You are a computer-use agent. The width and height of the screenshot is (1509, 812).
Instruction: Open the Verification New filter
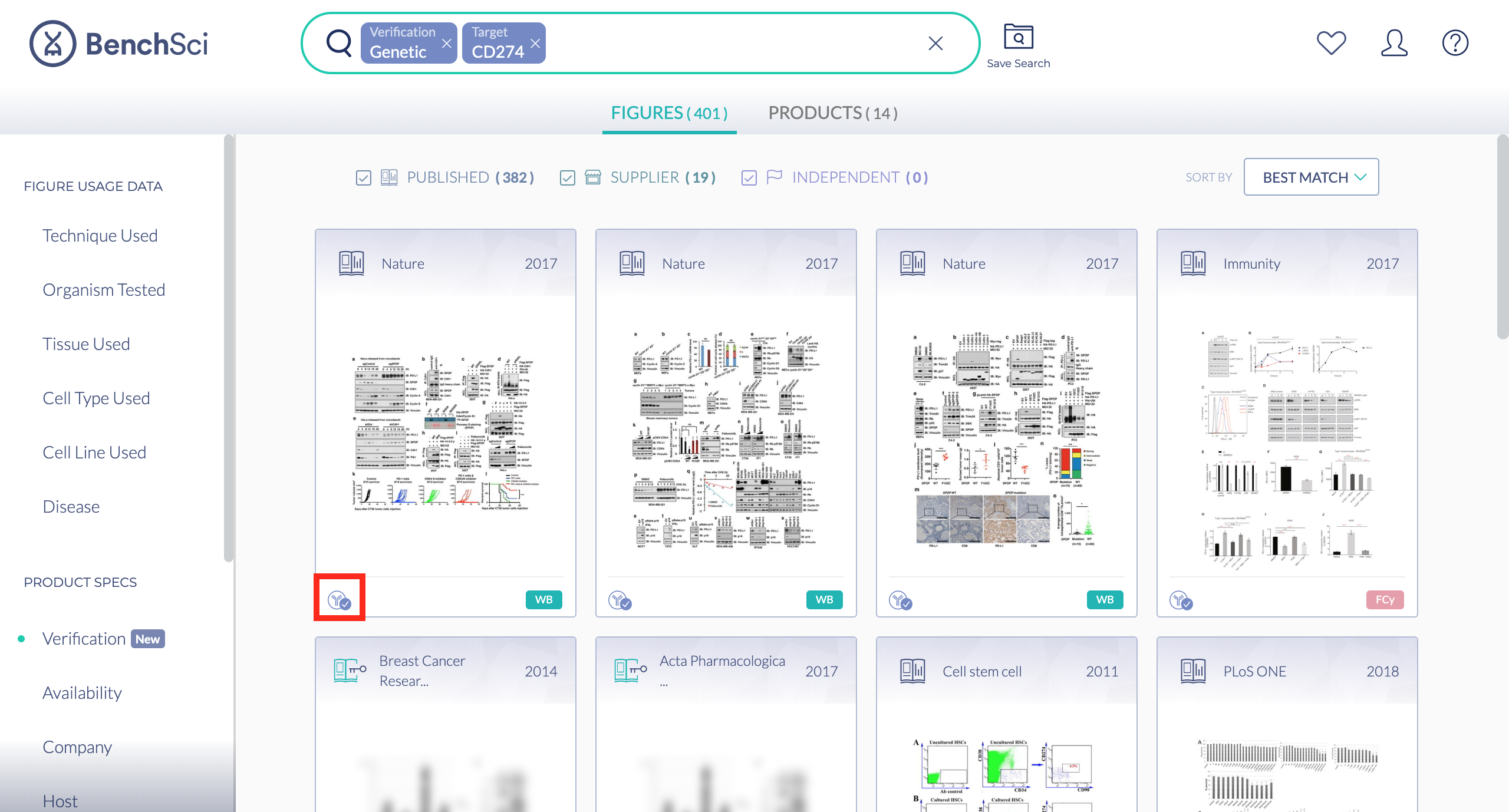click(x=103, y=639)
